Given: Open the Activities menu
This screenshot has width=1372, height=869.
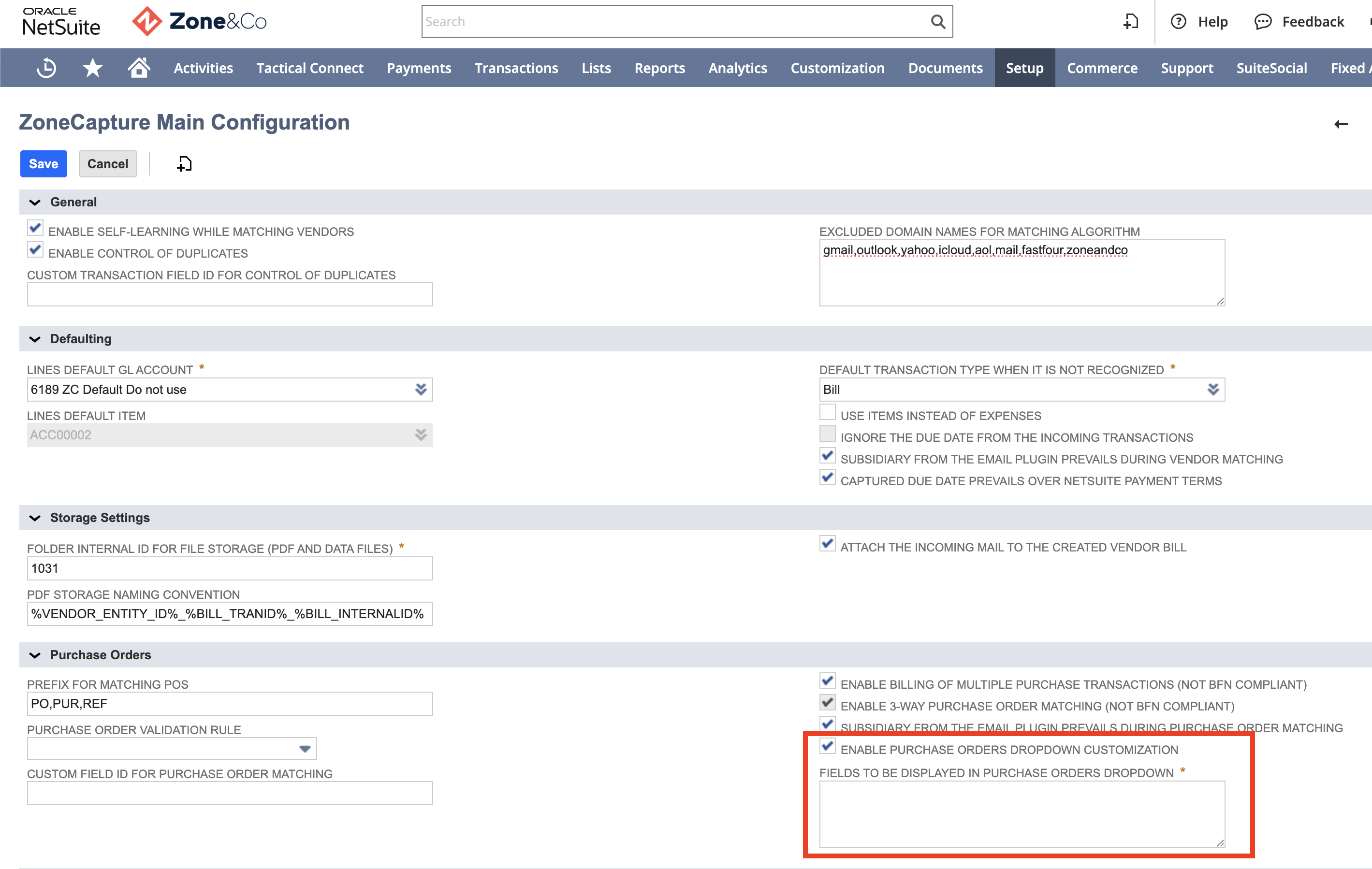Looking at the screenshot, I should click(x=204, y=68).
